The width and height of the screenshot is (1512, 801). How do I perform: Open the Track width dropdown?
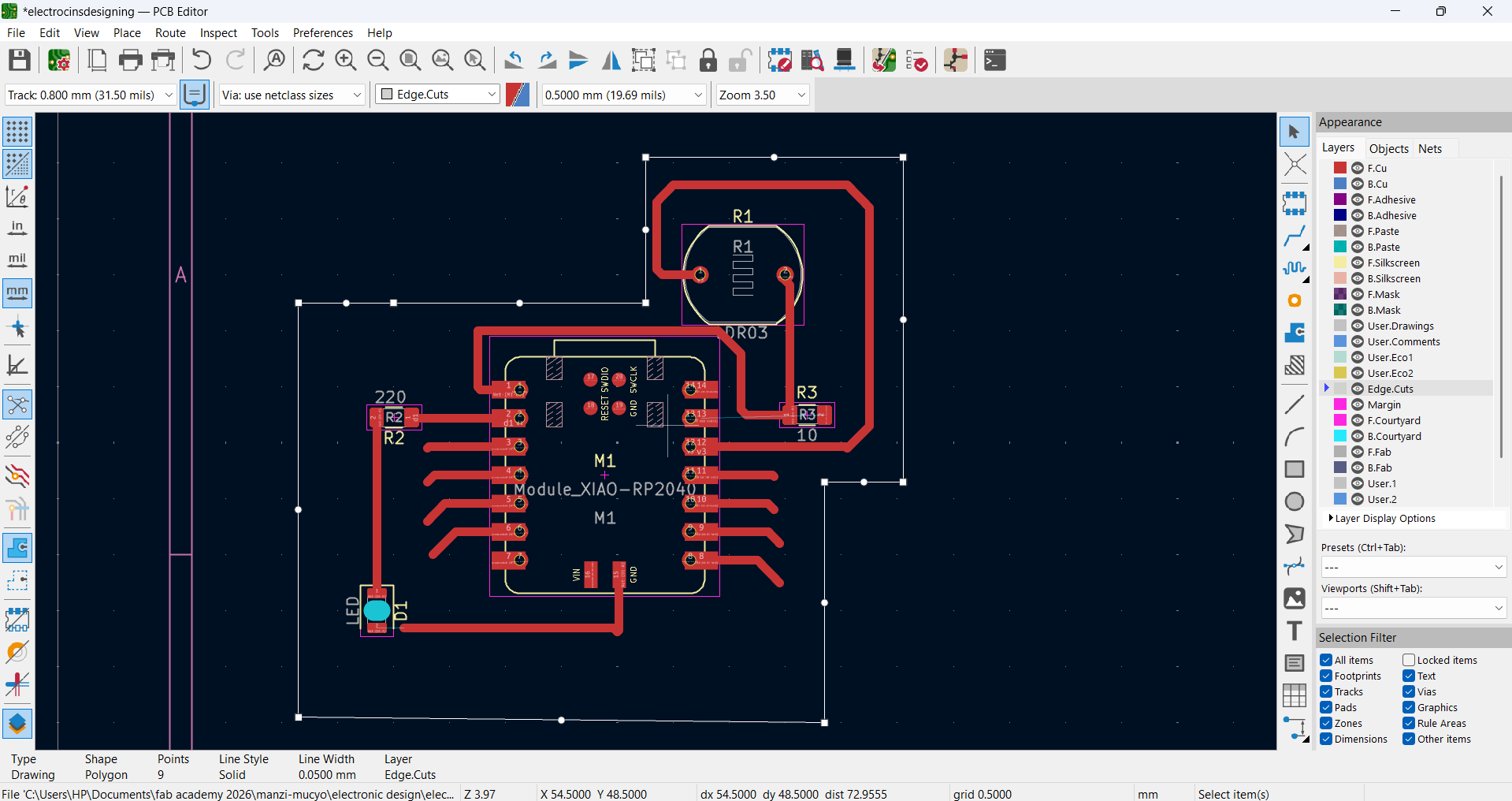pos(90,95)
